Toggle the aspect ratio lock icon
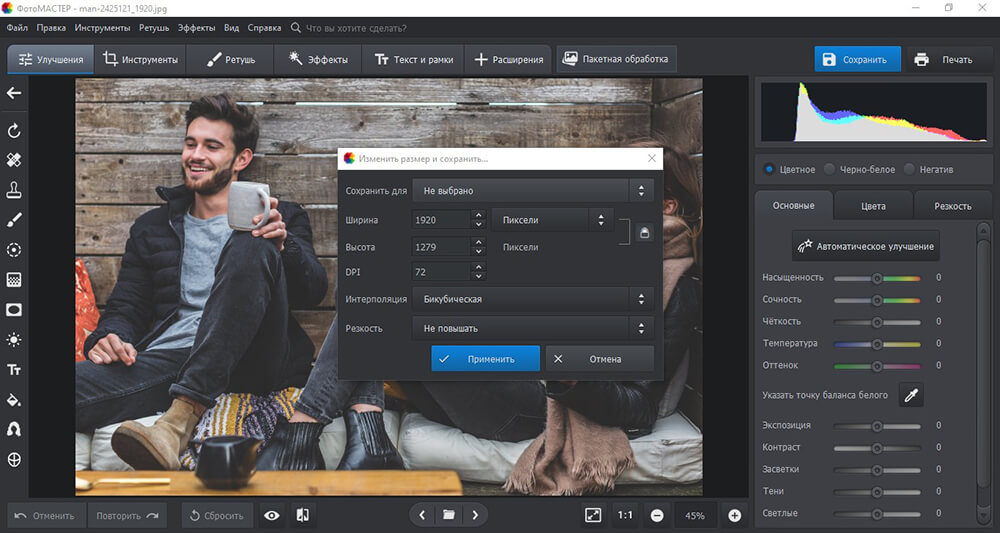The image size is (1000, 533). point(644,233)
